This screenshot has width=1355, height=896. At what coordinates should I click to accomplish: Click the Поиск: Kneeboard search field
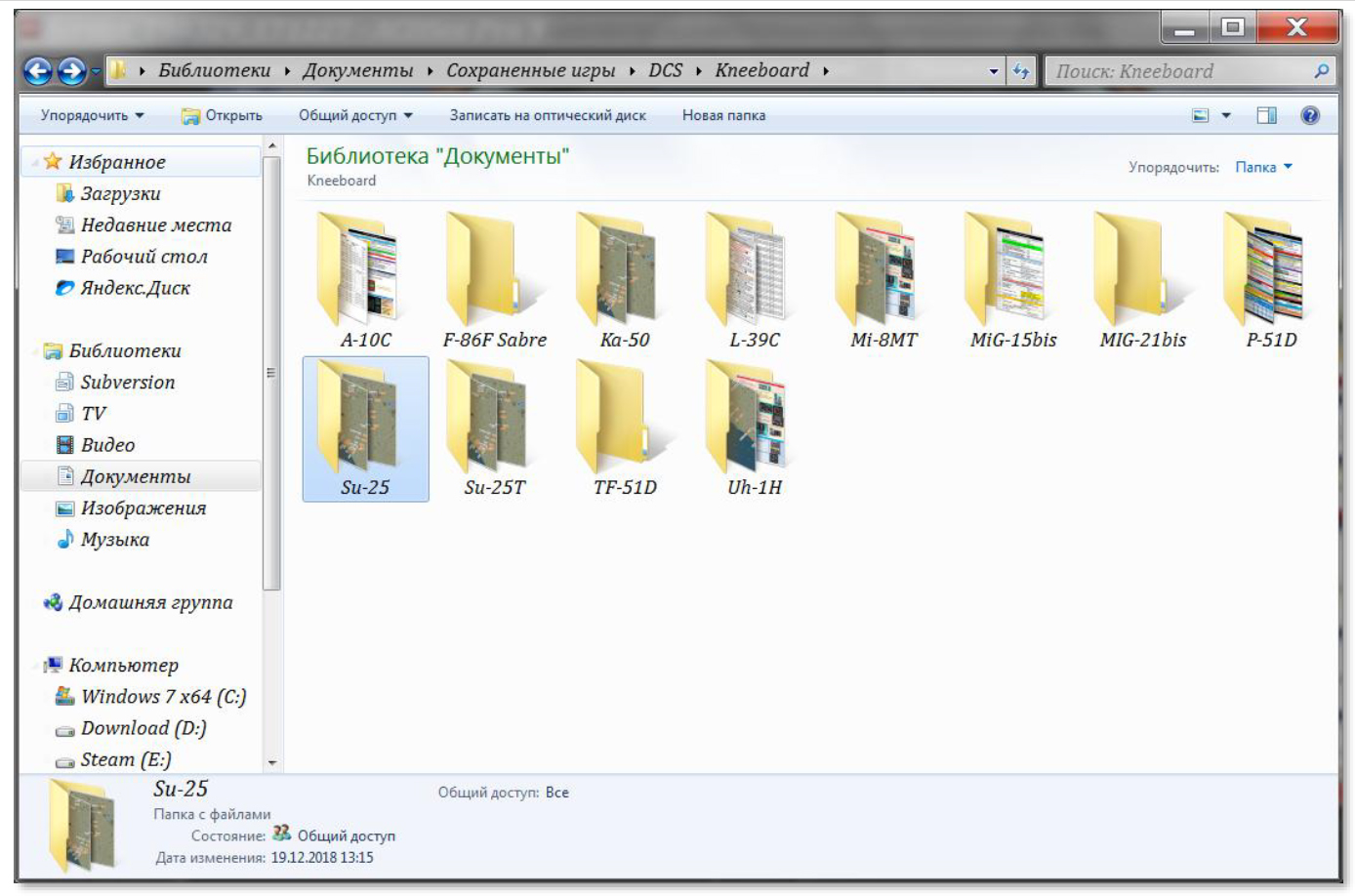(1181, 71)
